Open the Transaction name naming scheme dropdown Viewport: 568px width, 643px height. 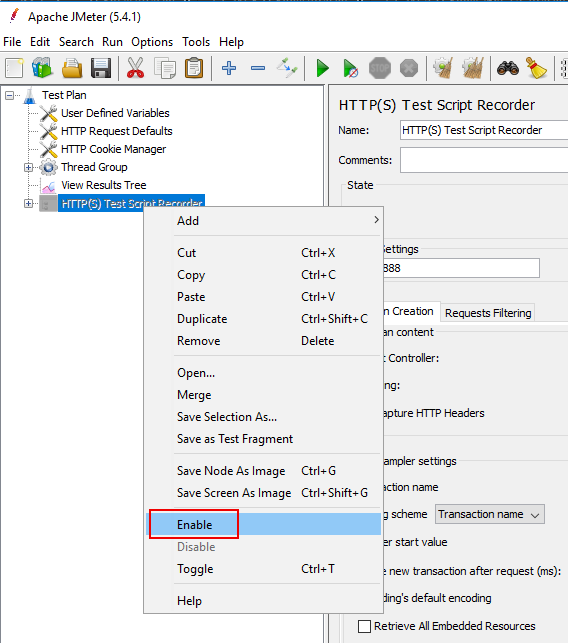click(490, 514)
